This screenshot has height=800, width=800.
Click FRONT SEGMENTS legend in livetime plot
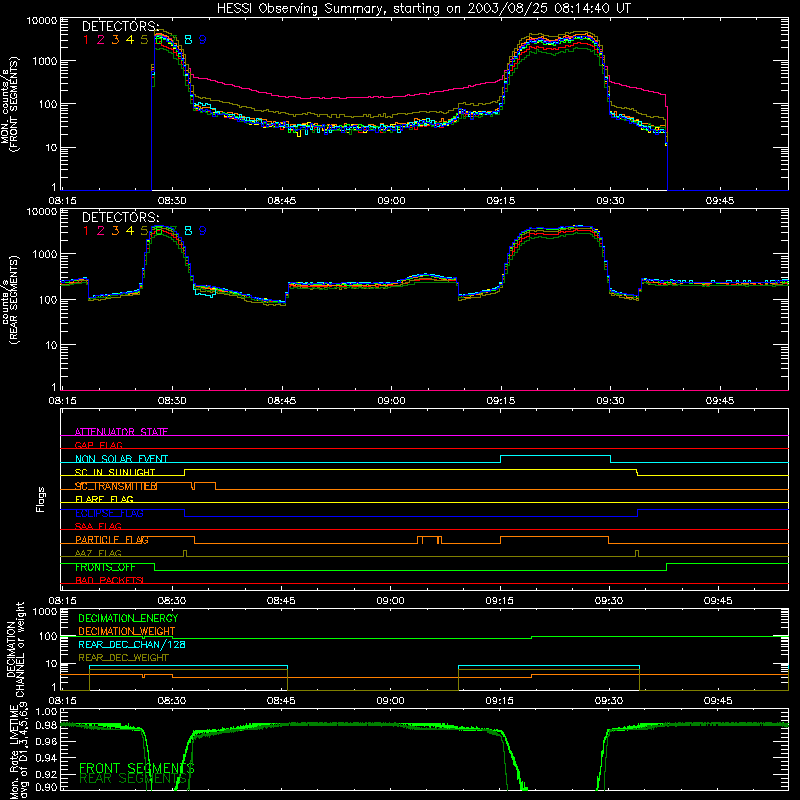pos(137,768)
